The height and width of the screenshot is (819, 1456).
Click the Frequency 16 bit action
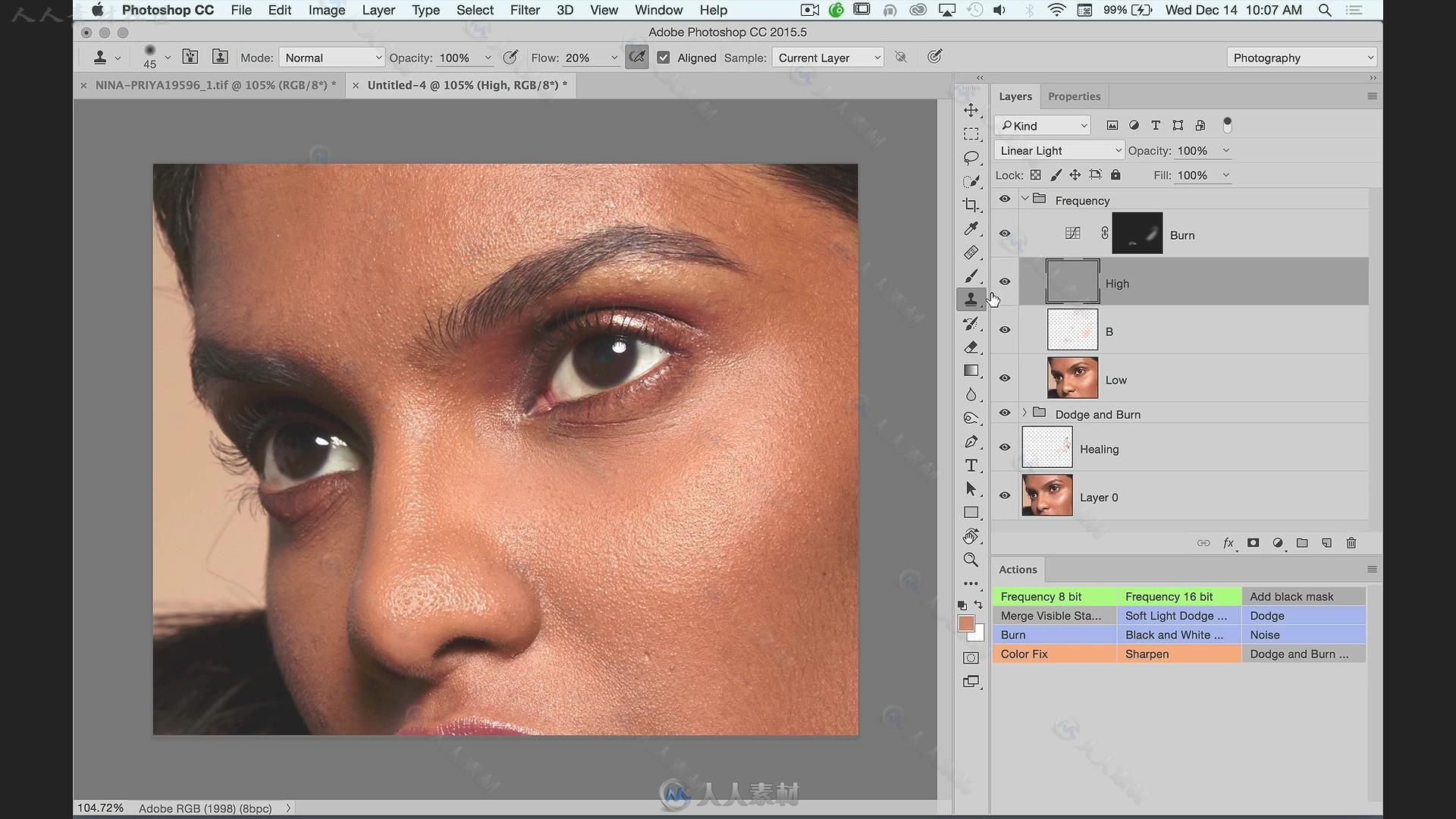(1169, 596)
